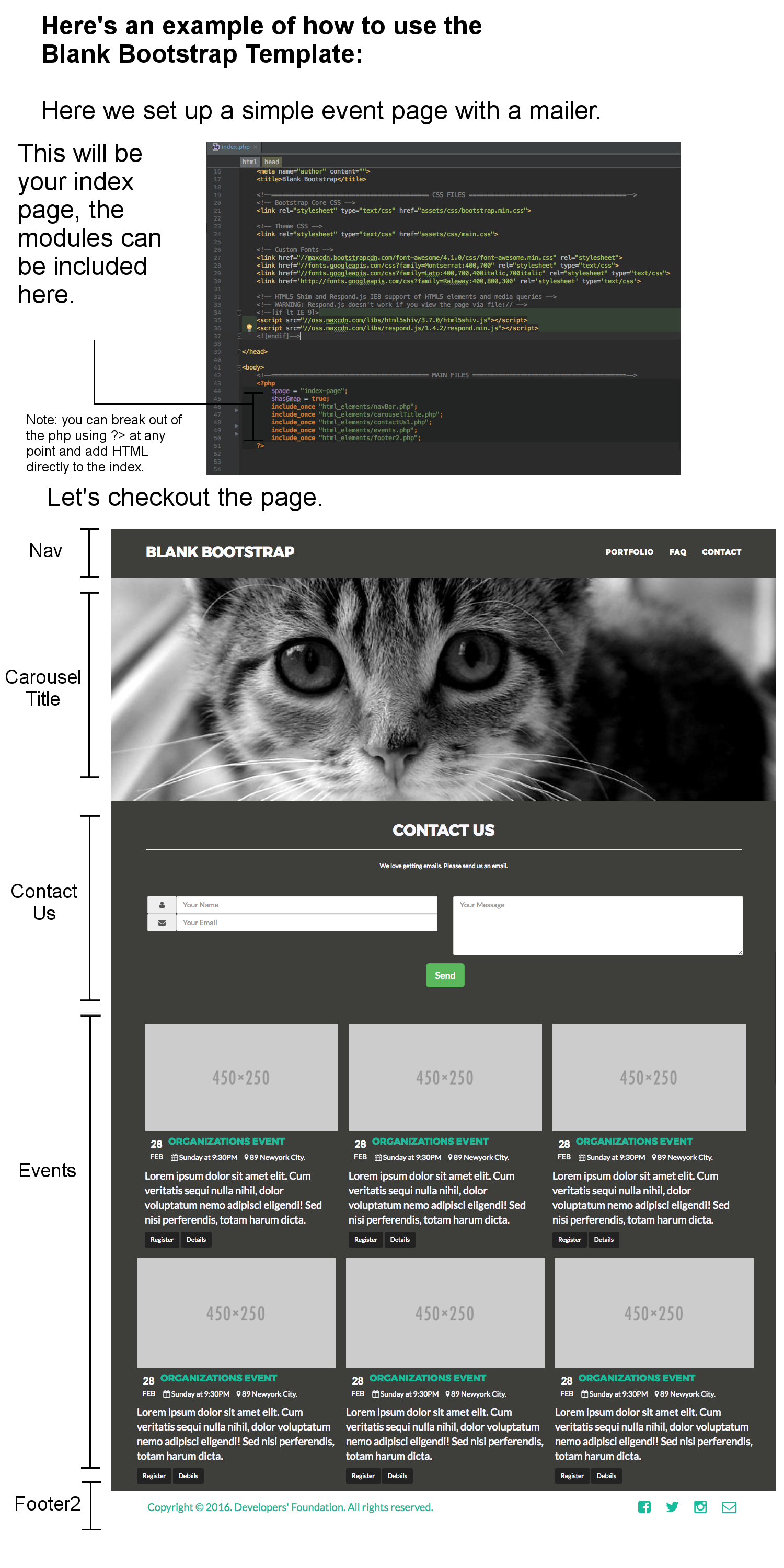
Task: Select the index.php editor tab
Action: click(235, 147)
